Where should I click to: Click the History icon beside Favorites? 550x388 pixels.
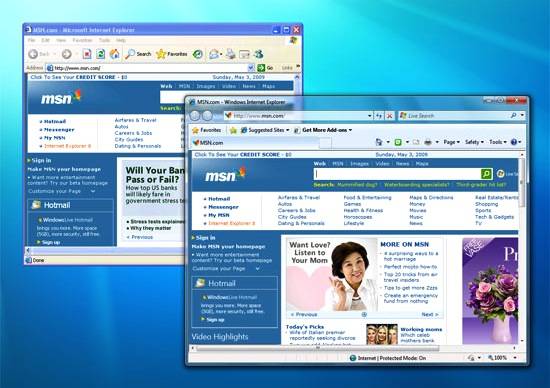(x=198, y=54)
